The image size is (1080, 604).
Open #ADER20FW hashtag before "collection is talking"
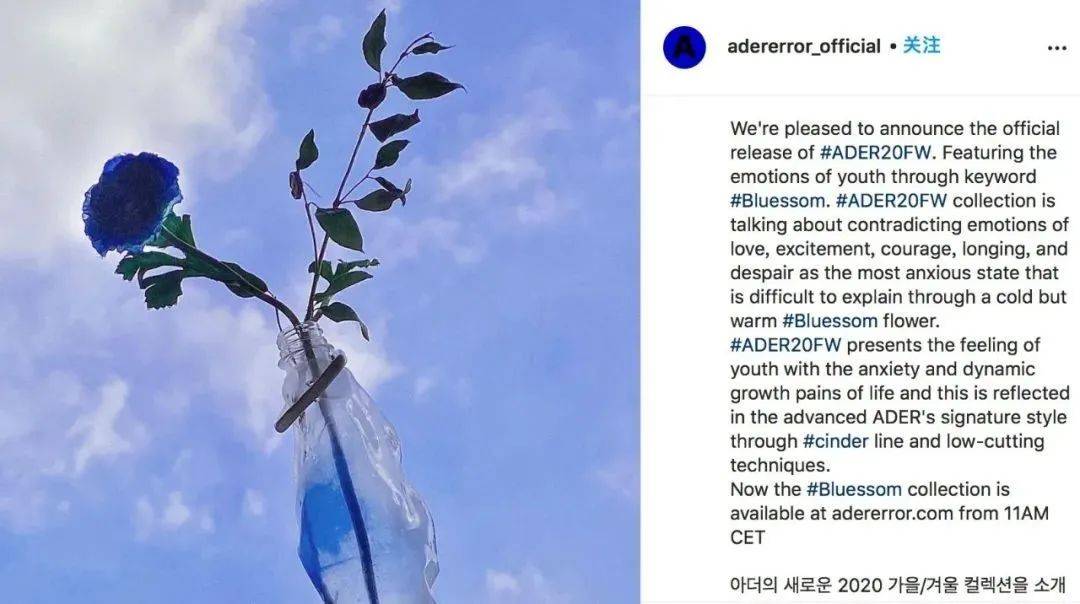pos(891,200)
